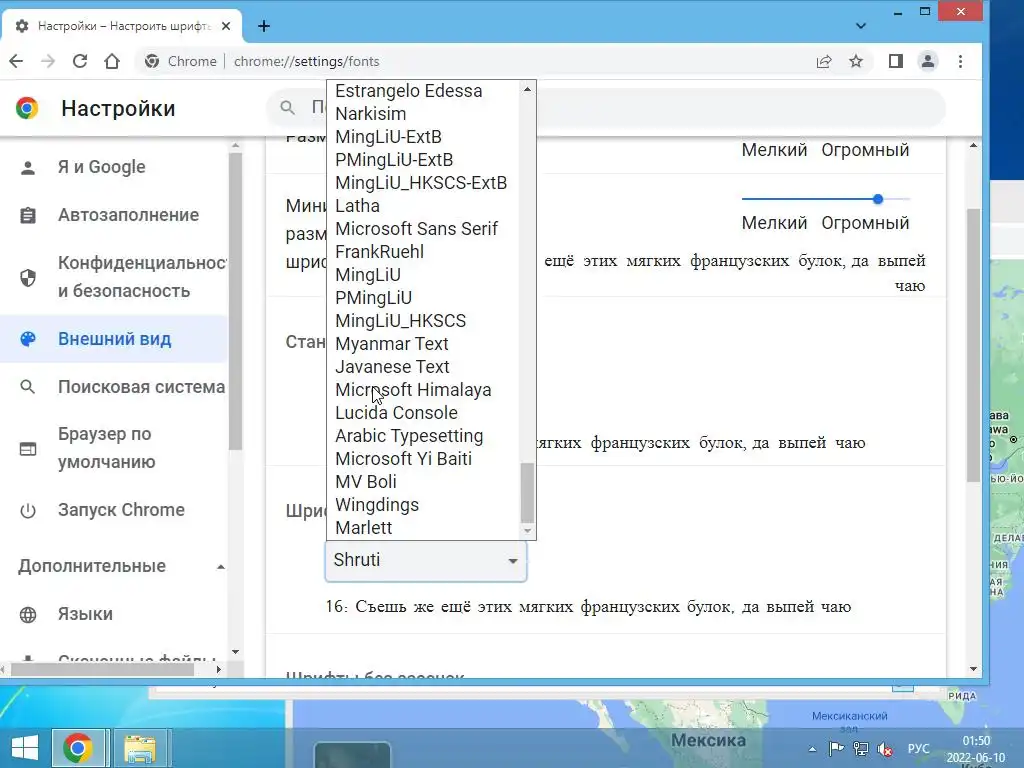The image size is (1024, 768).
Task: Click the network tray icon
Action: tap(861, 748)
